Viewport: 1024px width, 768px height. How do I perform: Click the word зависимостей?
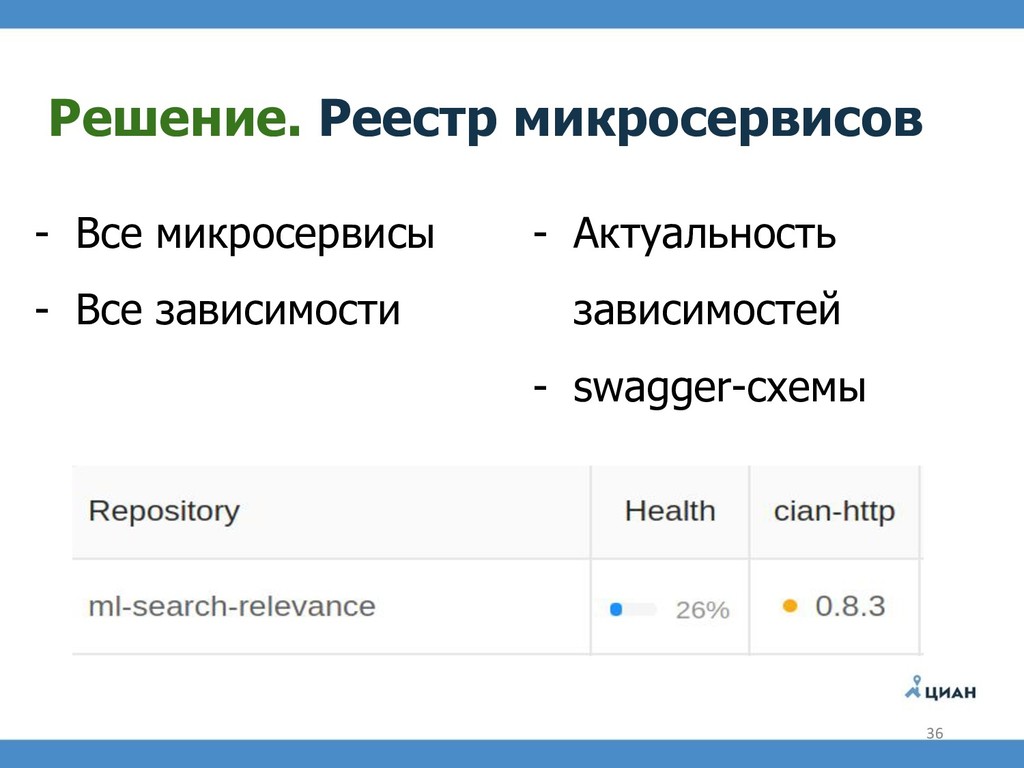point(707,310)
